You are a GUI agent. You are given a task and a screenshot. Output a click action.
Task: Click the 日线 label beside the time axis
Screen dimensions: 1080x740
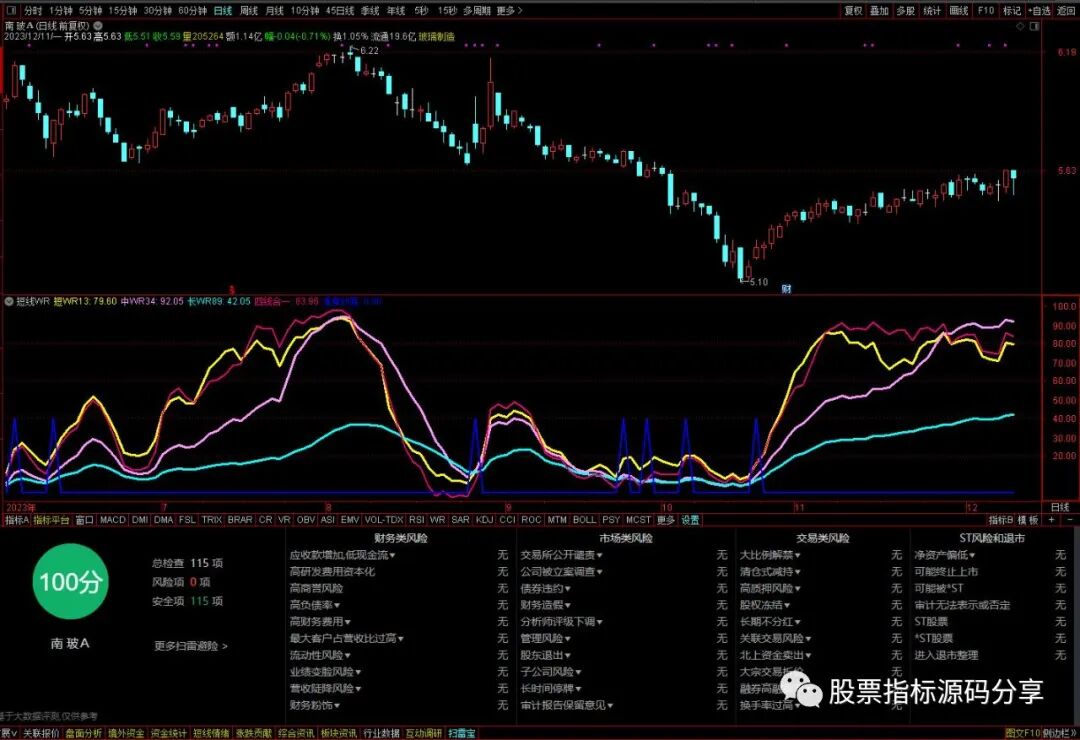1060,507
